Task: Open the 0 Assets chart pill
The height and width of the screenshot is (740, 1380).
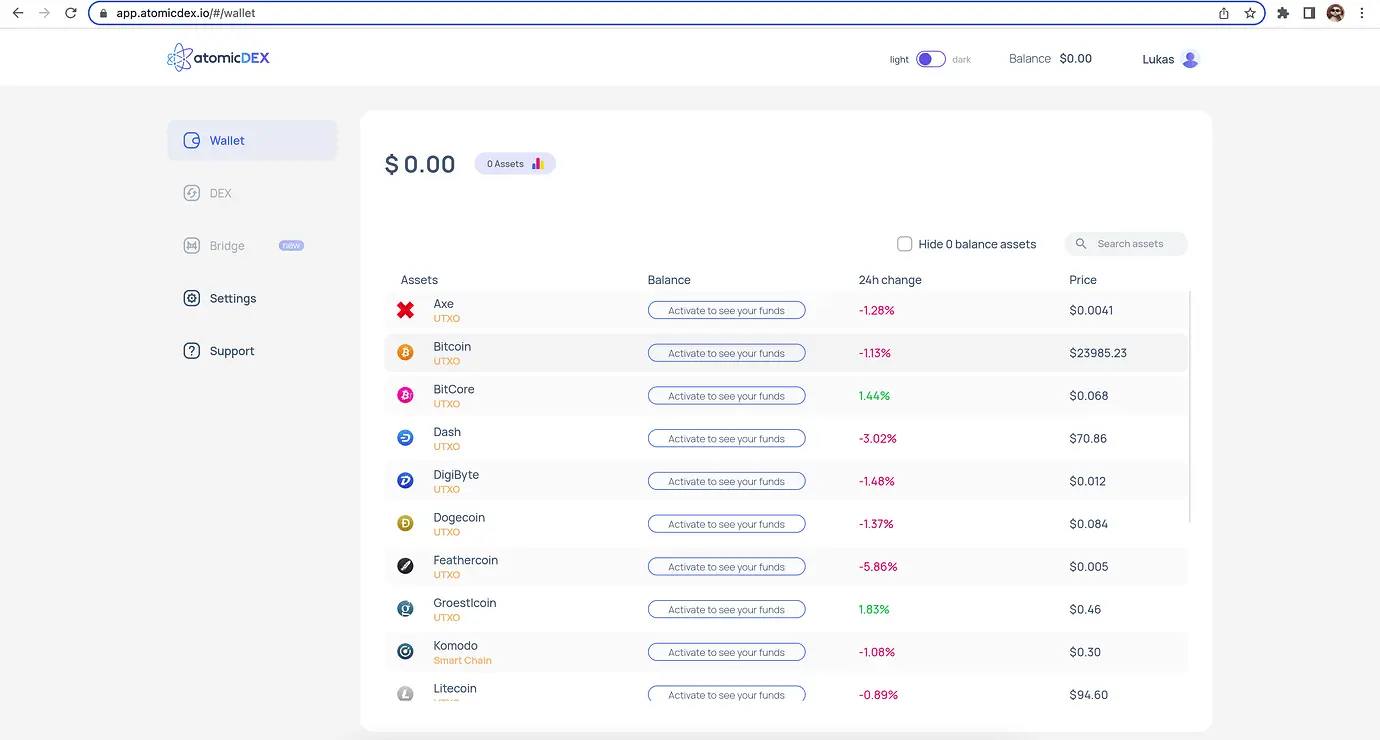Action: pyautogui.click(x=515, y=164)
